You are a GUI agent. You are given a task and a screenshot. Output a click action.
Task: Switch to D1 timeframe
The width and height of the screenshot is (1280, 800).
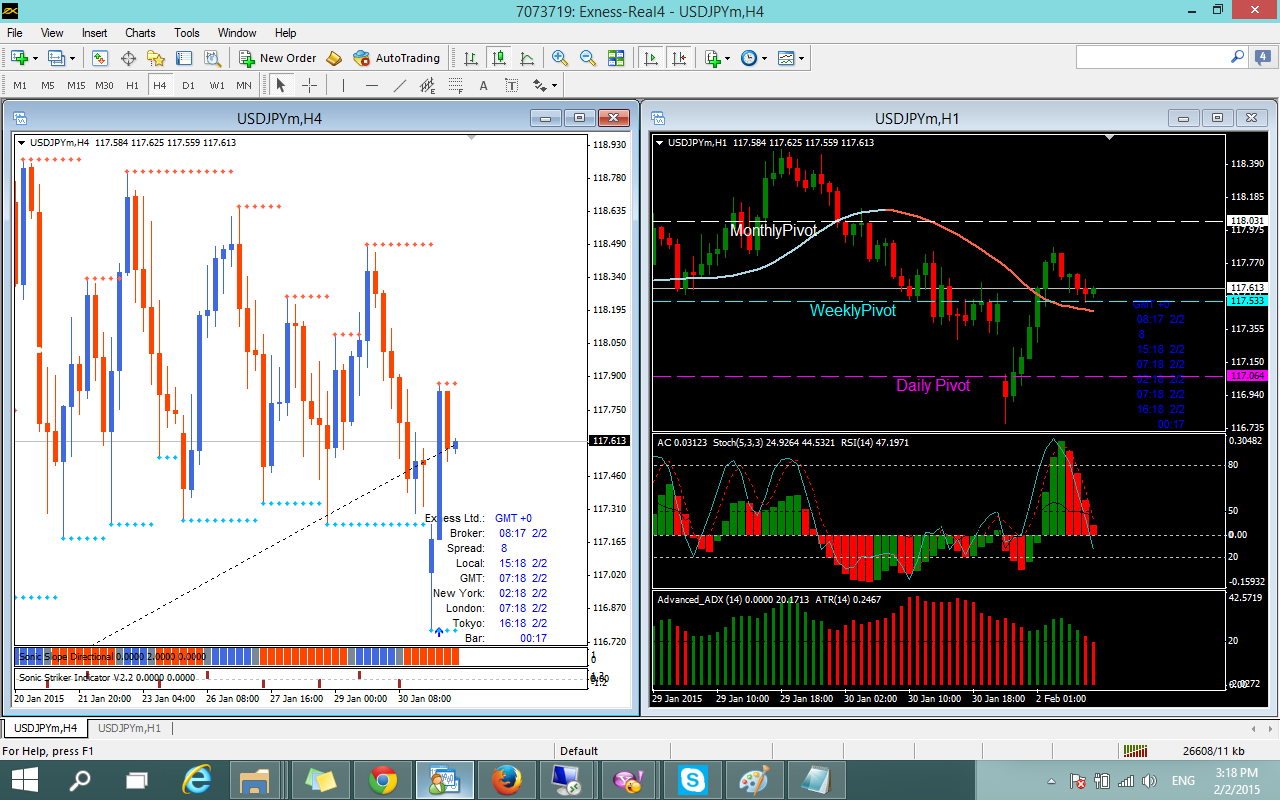[188, 85]
